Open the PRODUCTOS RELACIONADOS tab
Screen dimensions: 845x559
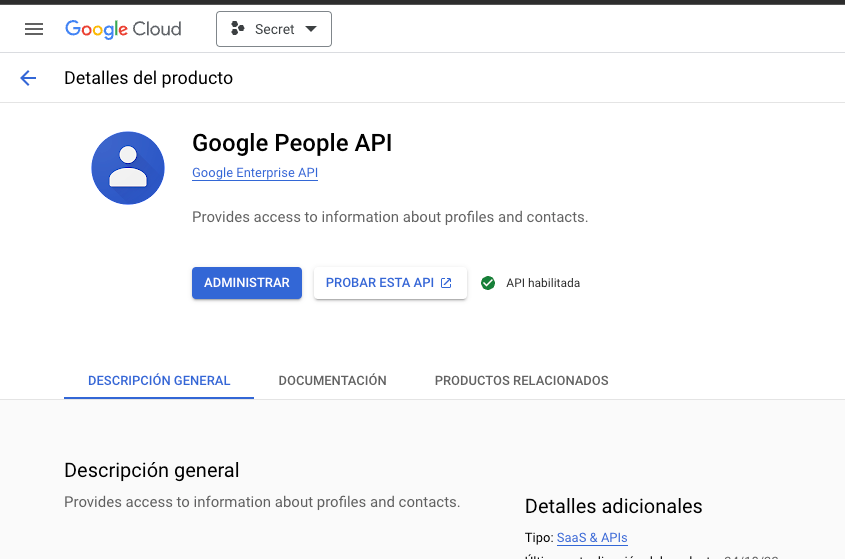(522, 381)
